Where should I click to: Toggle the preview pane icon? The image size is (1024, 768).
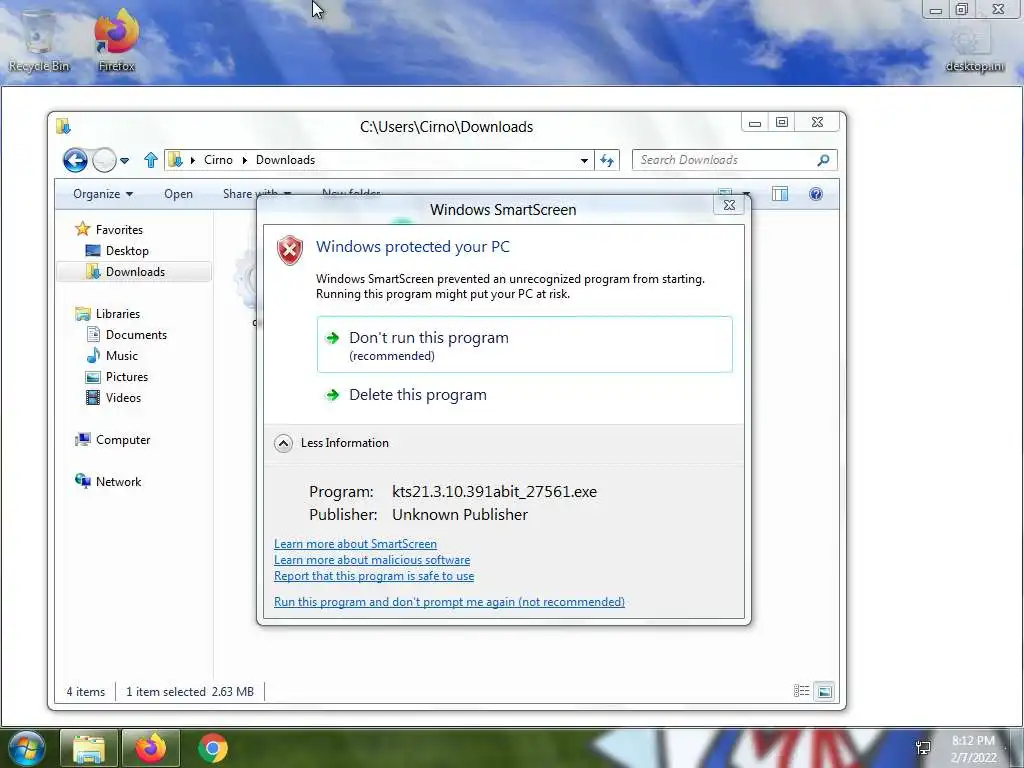[780, 194]
